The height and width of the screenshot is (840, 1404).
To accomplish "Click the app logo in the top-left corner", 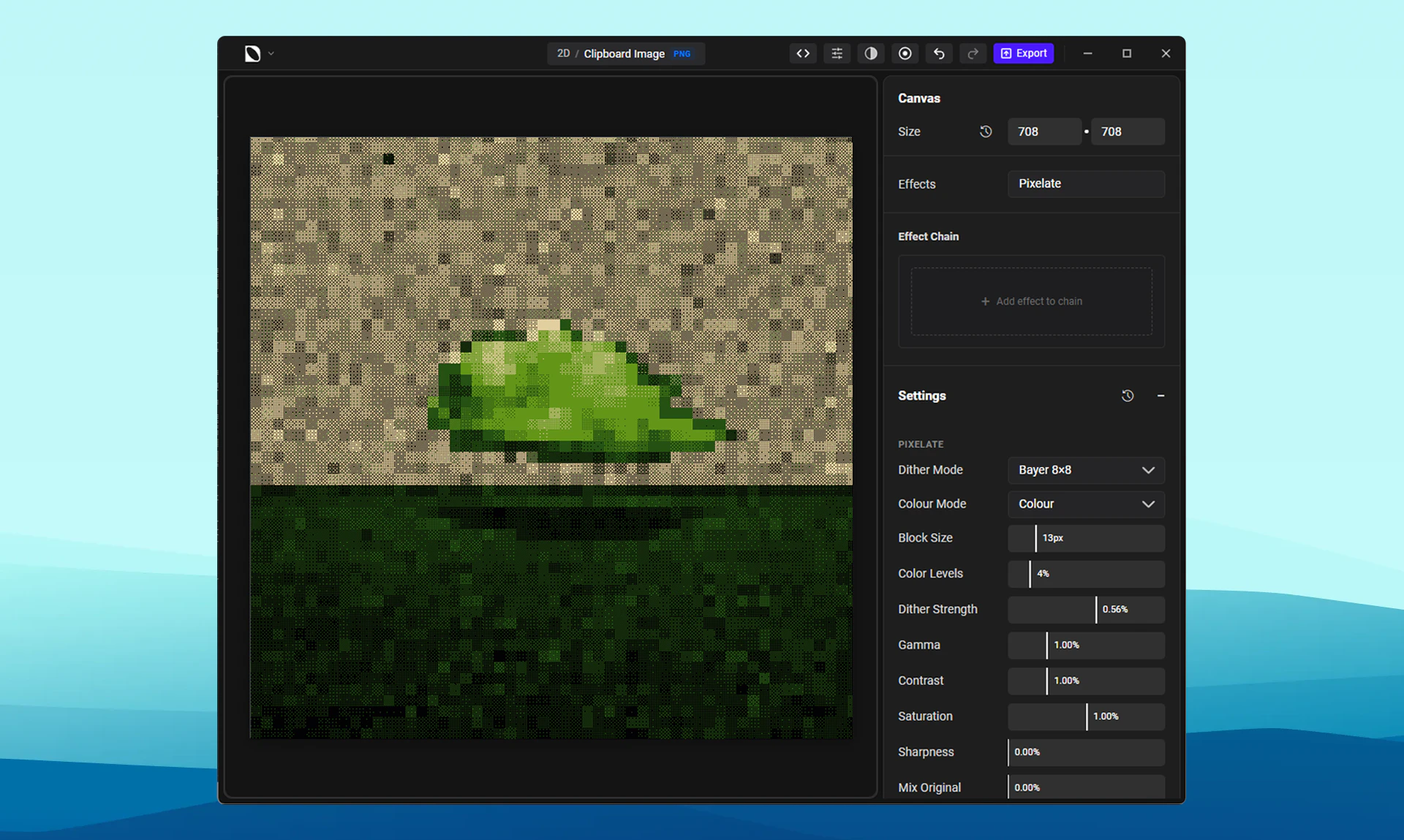I will click(x=252, y=53).
